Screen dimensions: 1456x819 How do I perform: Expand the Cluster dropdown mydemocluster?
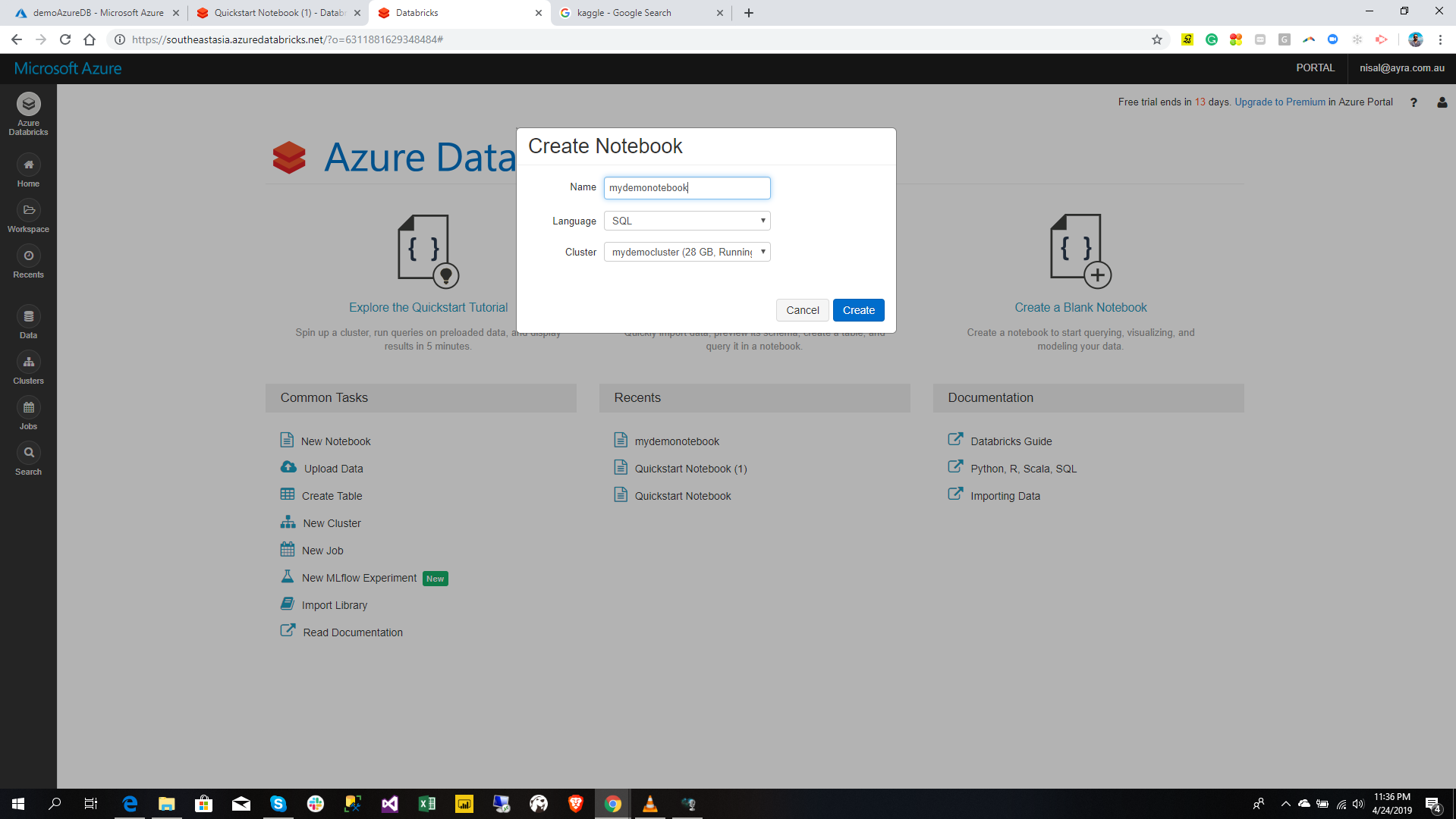click(687, 252)
